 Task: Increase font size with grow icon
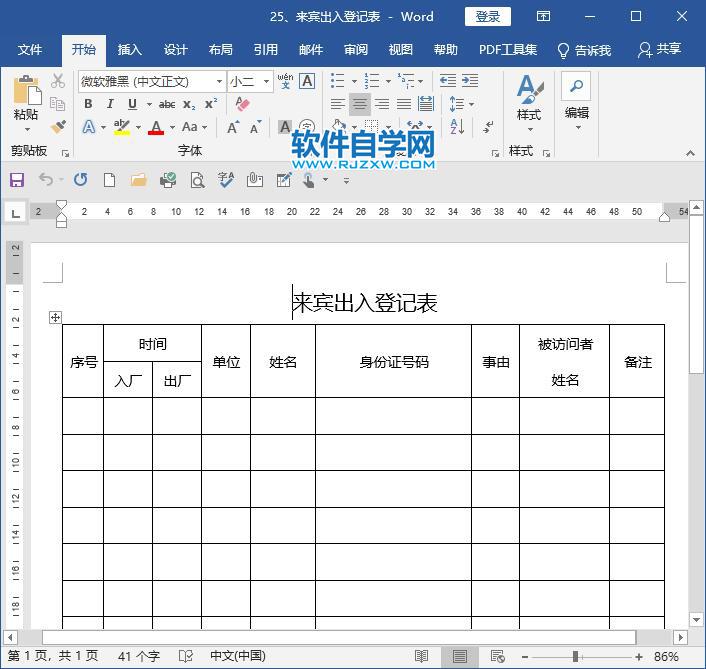coord(233,127)
